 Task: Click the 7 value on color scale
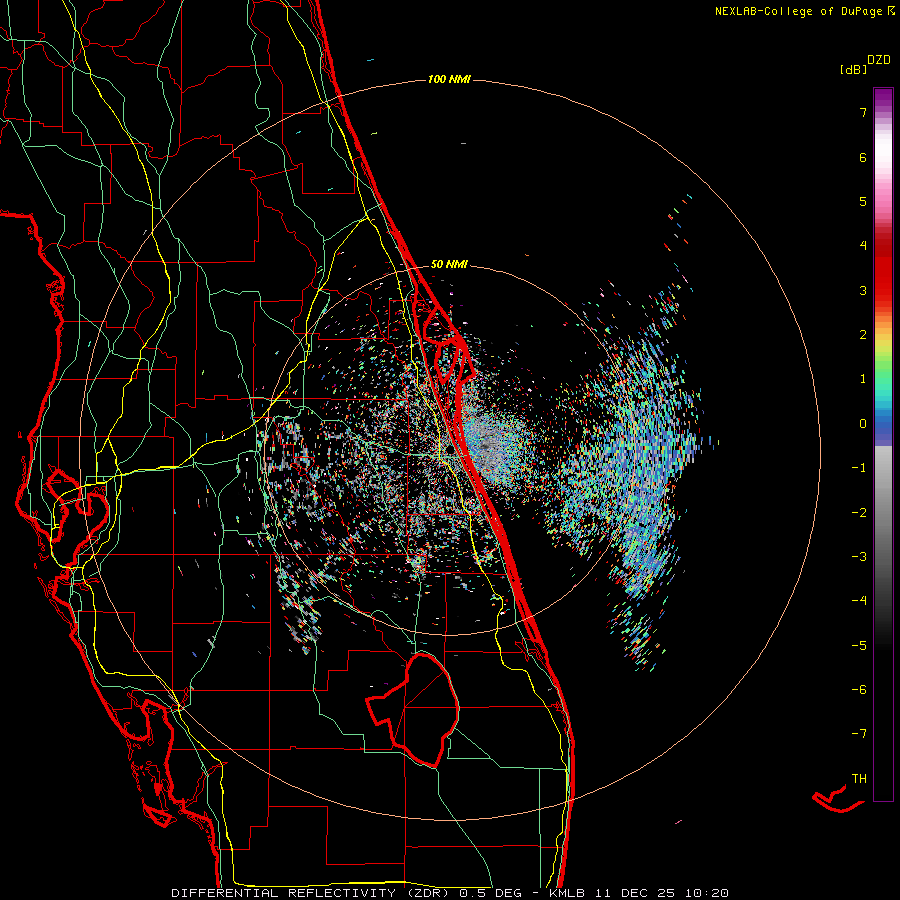pyautogui.click(x=863, y=112)
